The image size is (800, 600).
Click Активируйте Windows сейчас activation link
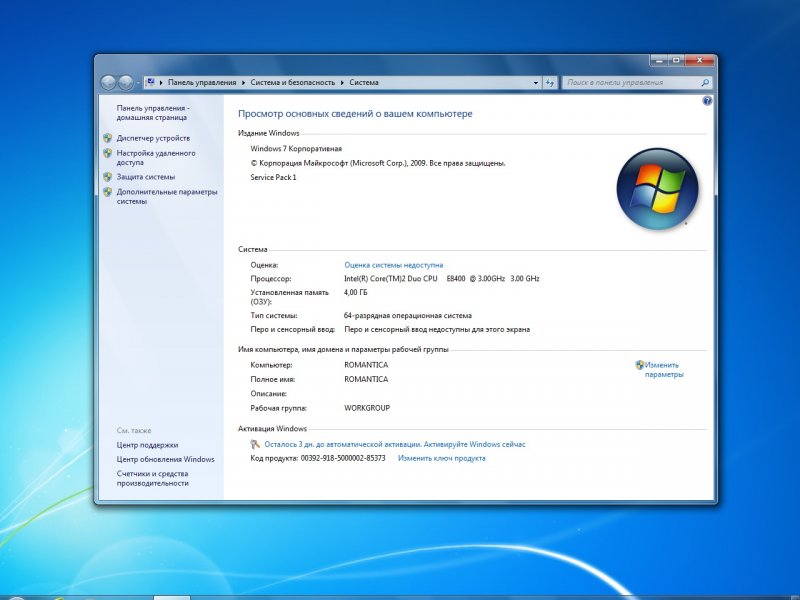[x=474, y=444]
